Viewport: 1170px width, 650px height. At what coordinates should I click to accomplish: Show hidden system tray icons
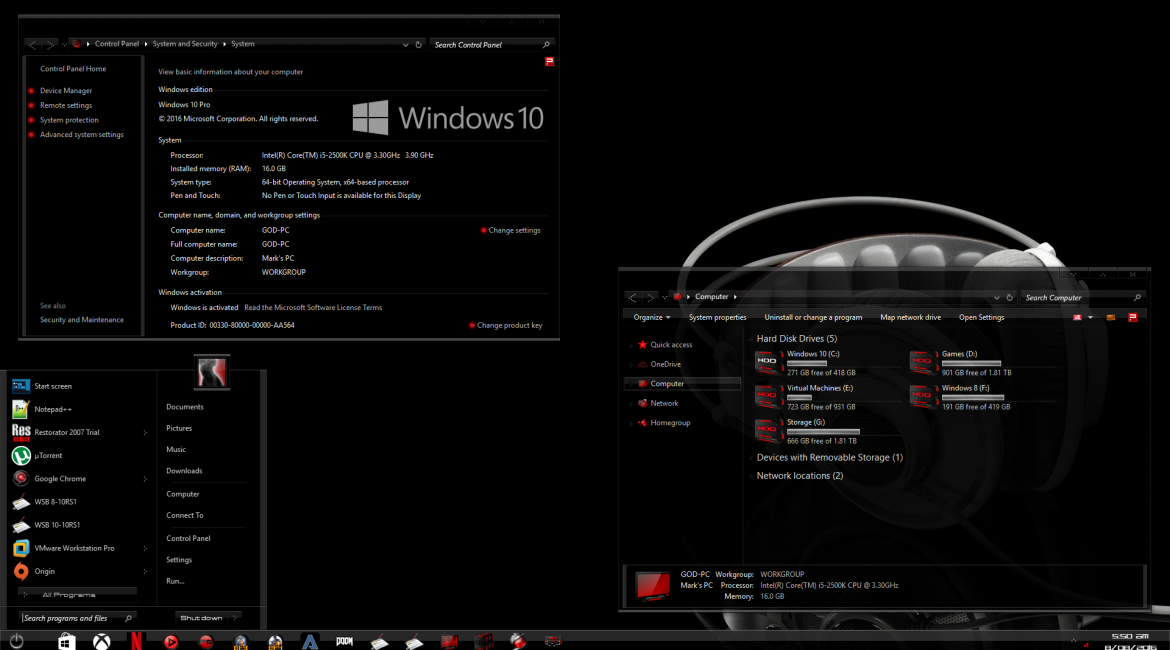point(1073,640)
